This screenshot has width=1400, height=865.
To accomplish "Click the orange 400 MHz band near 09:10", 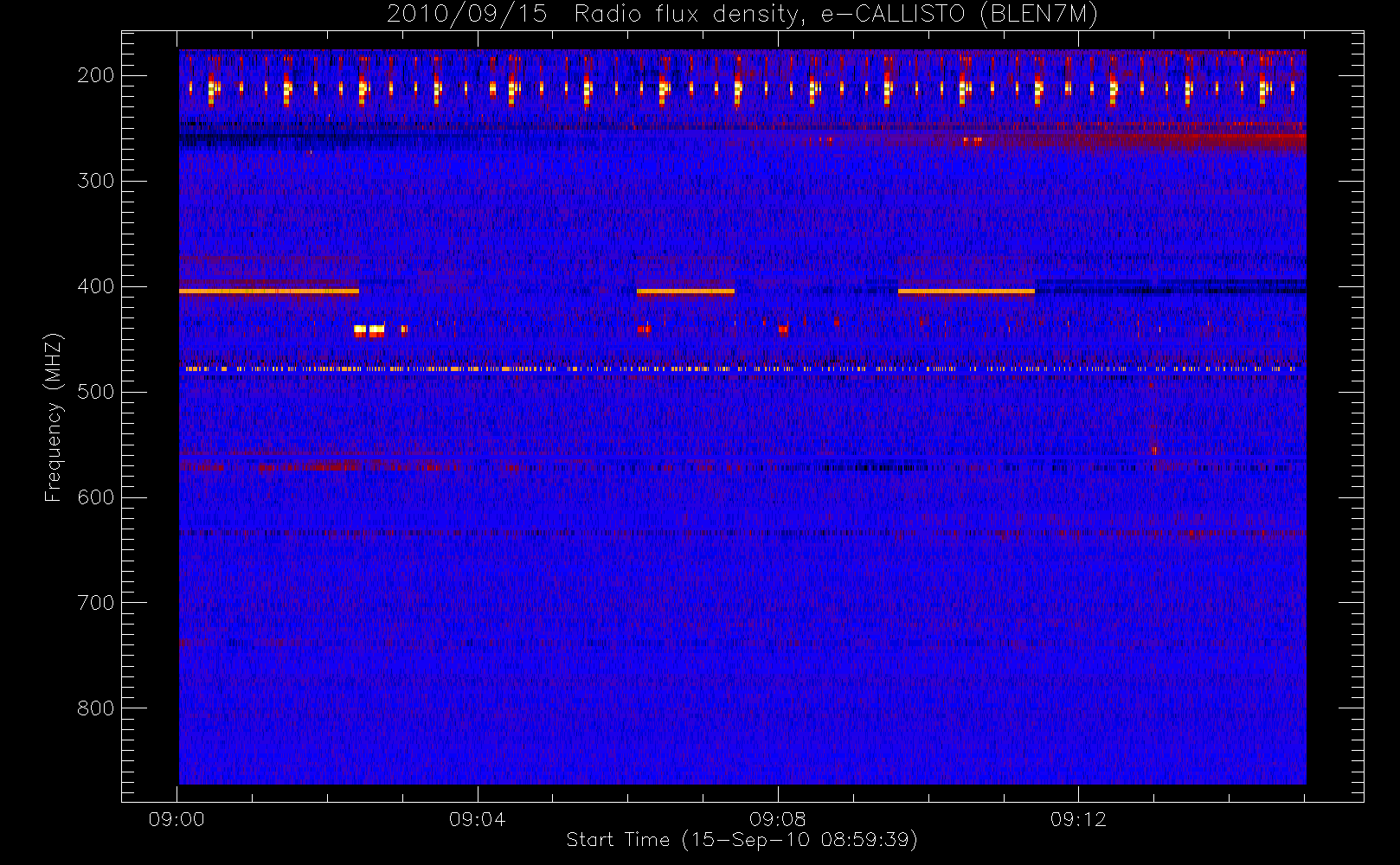I will 967,292.
